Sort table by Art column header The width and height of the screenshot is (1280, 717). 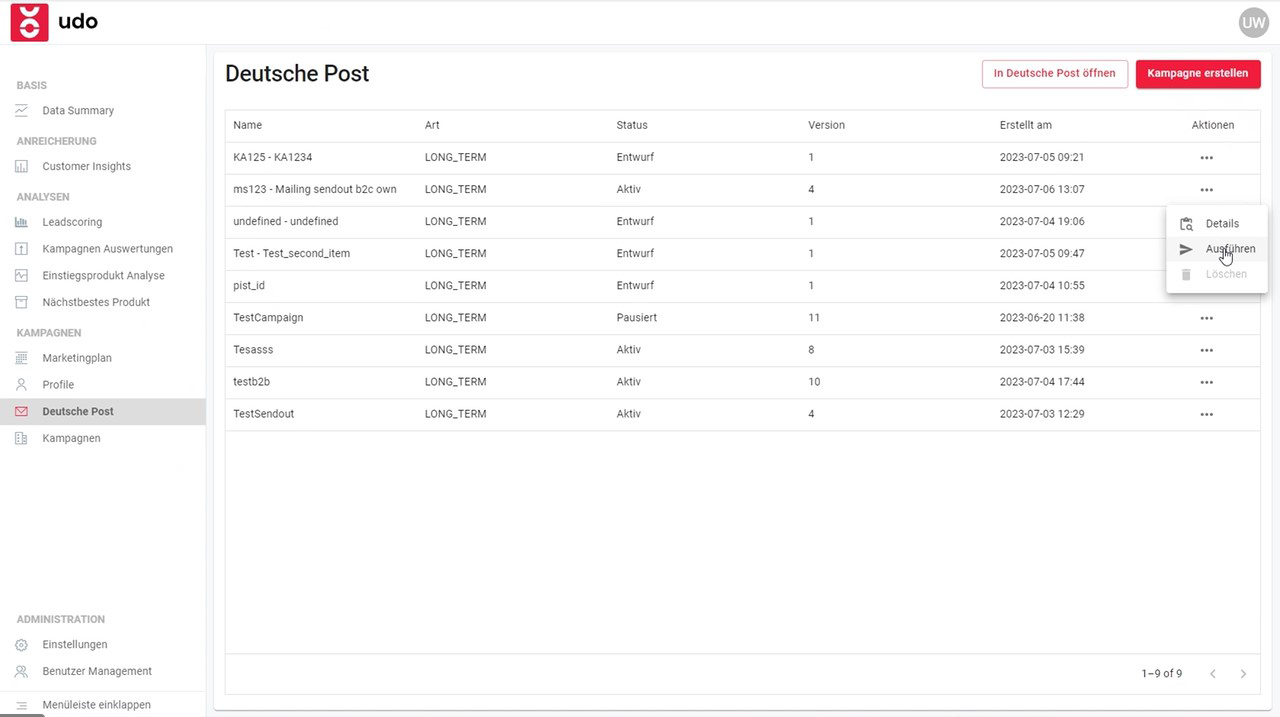pos(432,125)
